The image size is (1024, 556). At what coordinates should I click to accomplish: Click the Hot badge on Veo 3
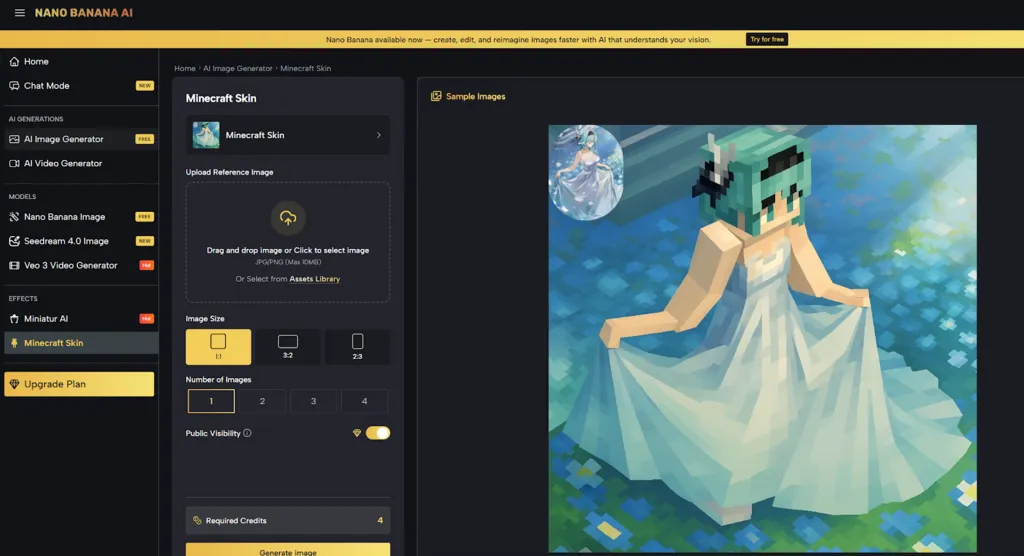pyautogui.click(x=146, y=265)
